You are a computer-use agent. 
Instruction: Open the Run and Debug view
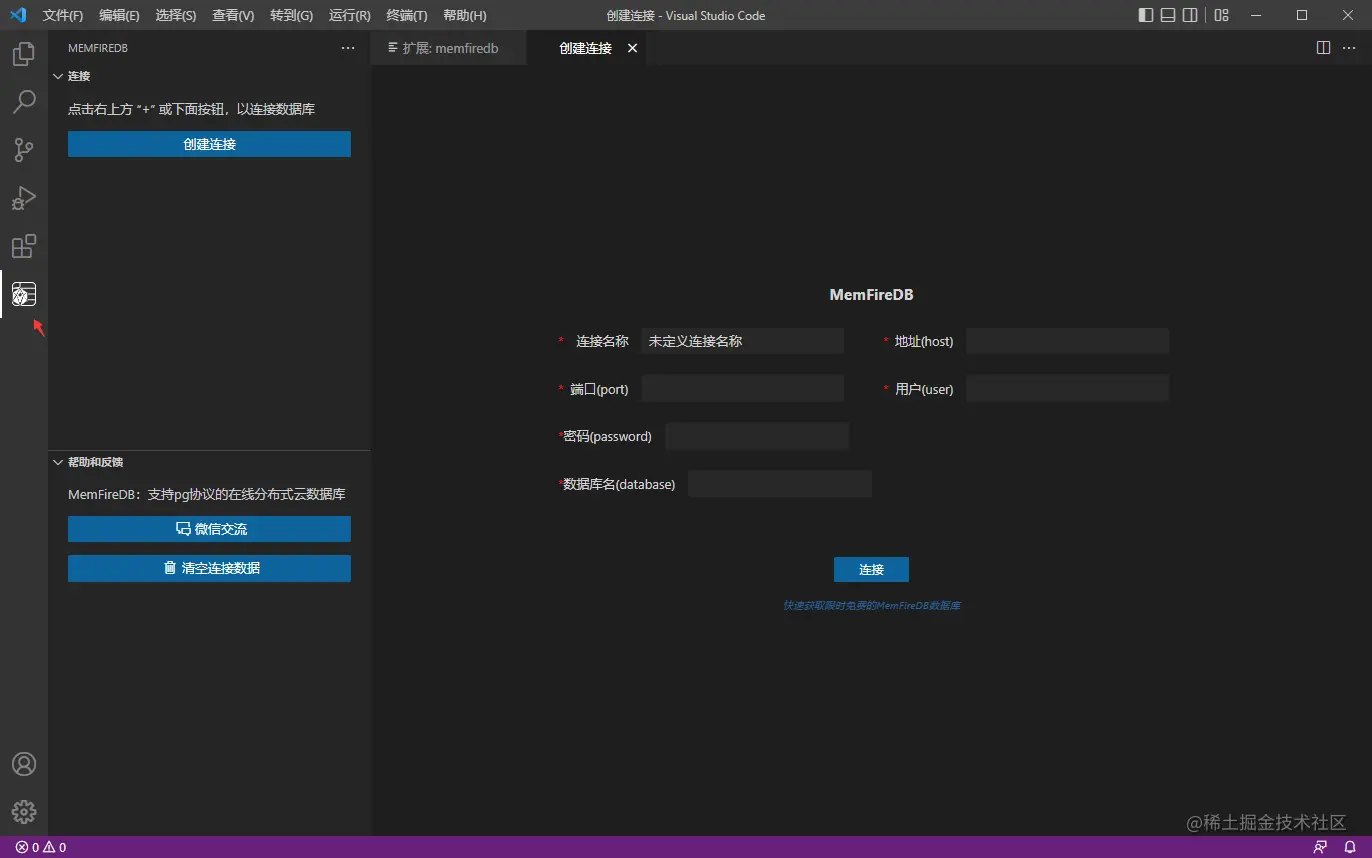(24, 198)
